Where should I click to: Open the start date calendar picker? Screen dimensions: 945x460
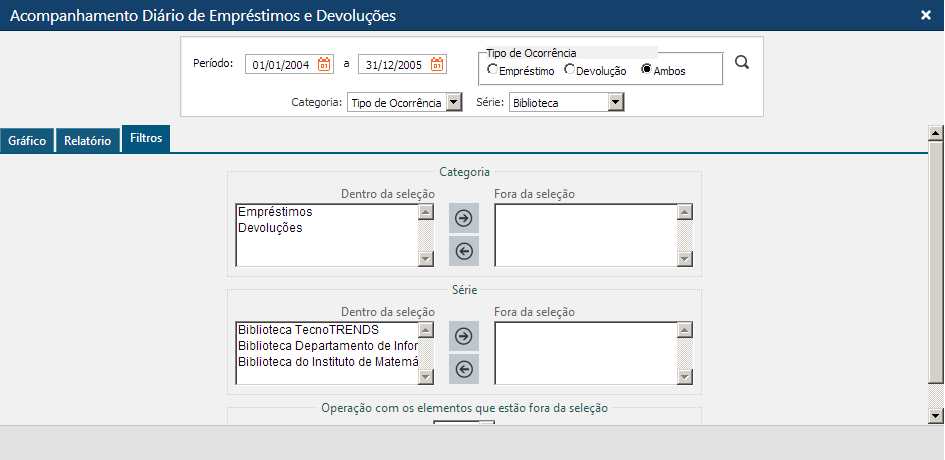[324, 64]
